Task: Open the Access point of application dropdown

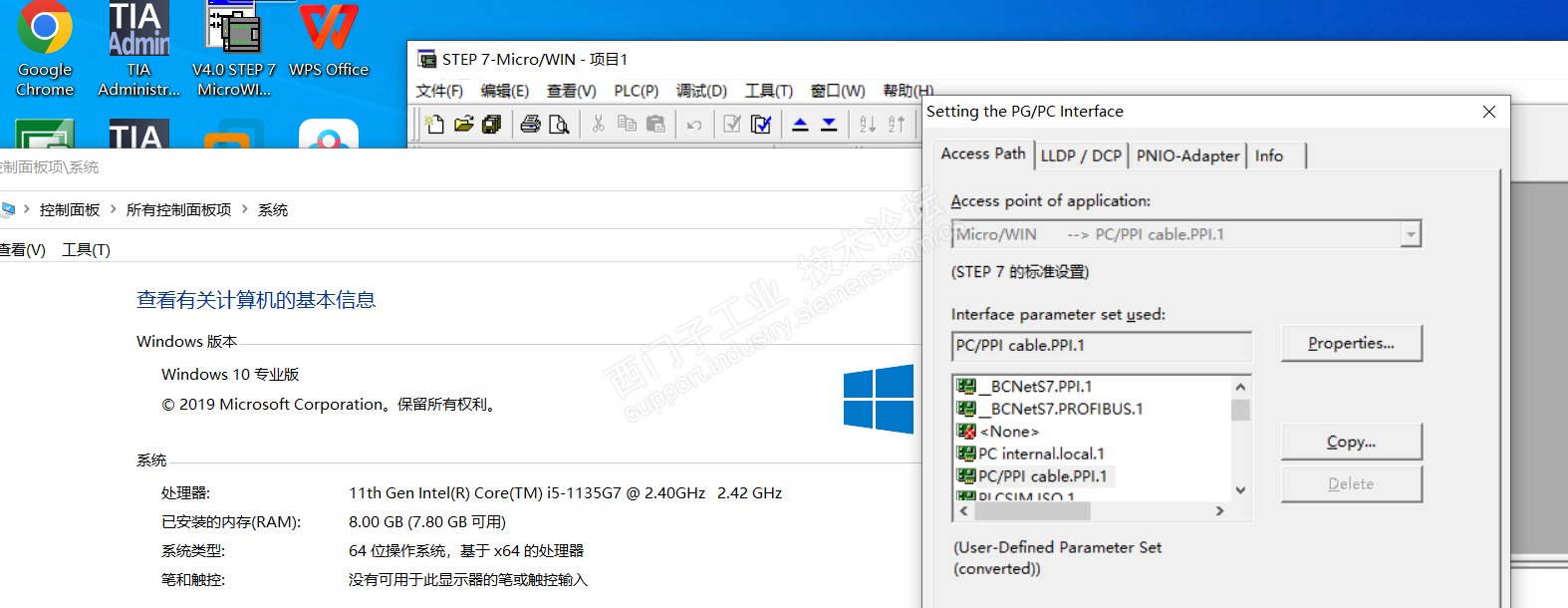Action: [x=1411, y=234]
